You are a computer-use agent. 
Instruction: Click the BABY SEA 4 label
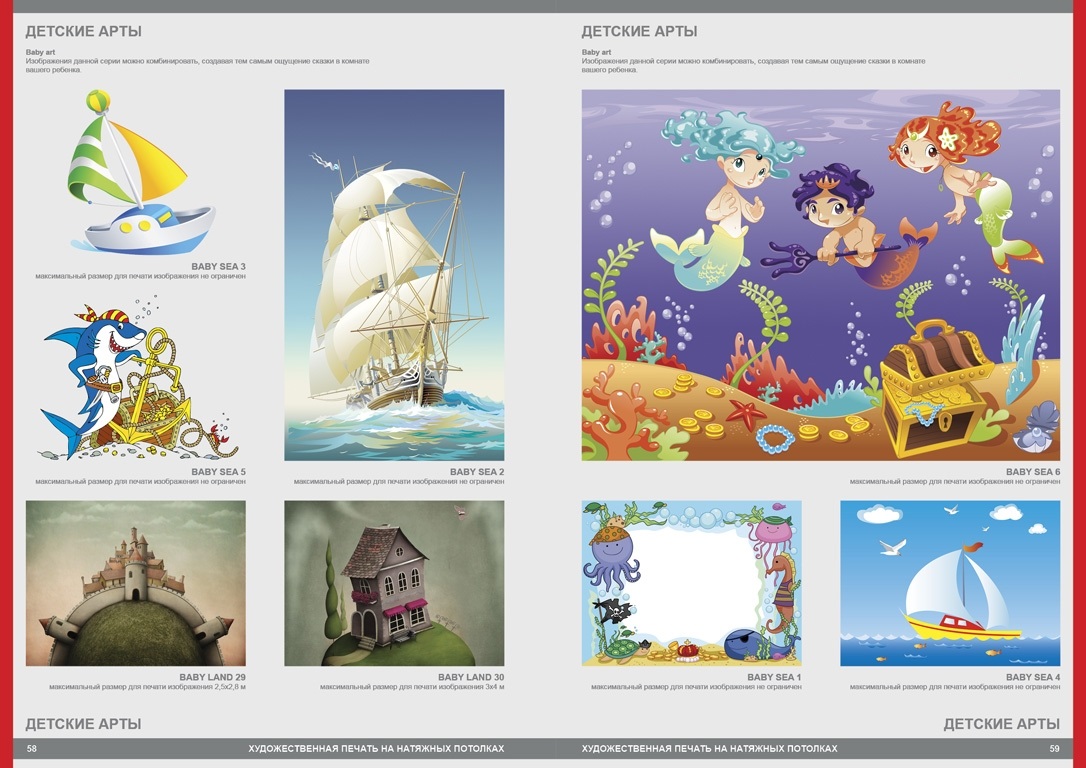1032,678
